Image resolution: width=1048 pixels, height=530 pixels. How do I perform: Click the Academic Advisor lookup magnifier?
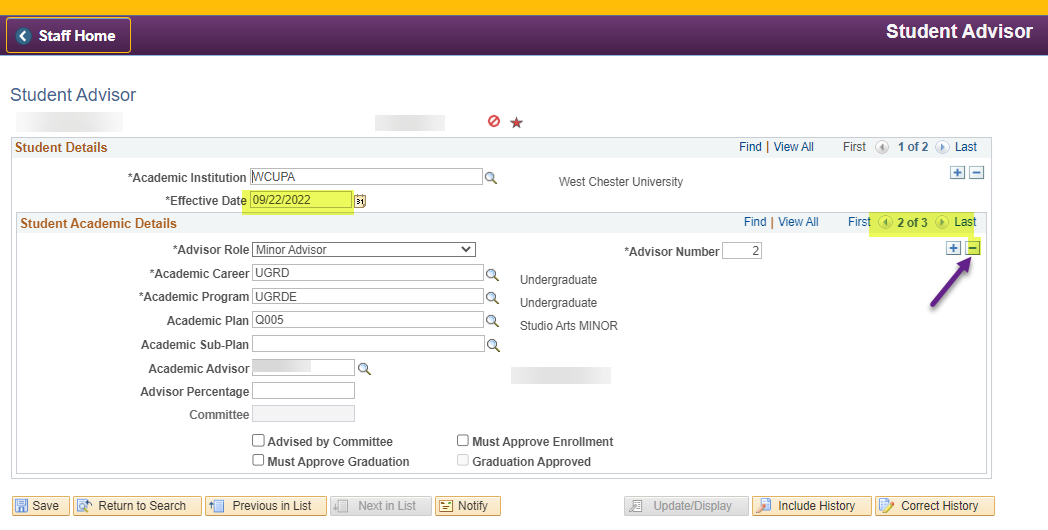click(x=364, y=369)
